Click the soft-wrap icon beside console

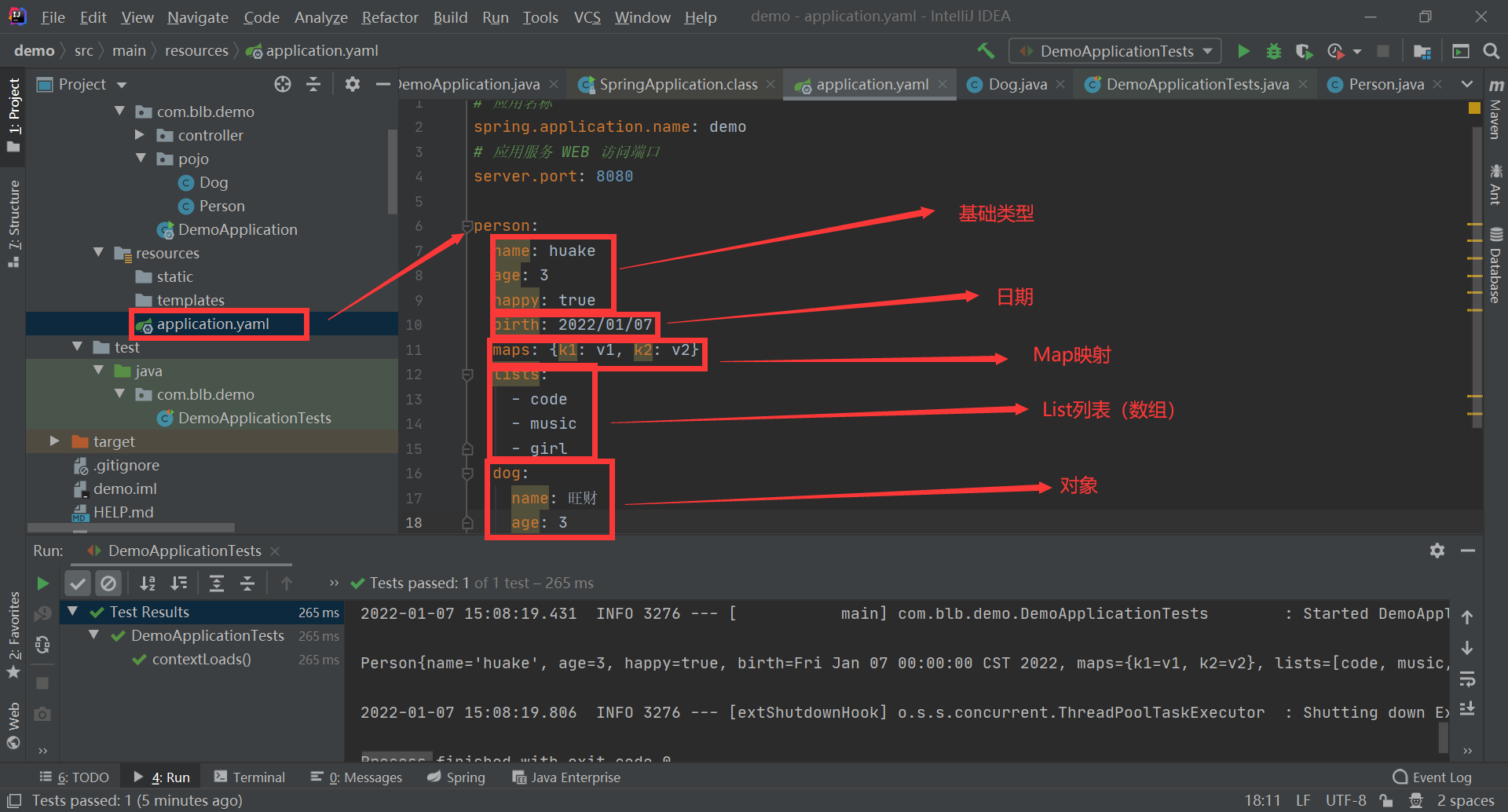pos(1467,678)
